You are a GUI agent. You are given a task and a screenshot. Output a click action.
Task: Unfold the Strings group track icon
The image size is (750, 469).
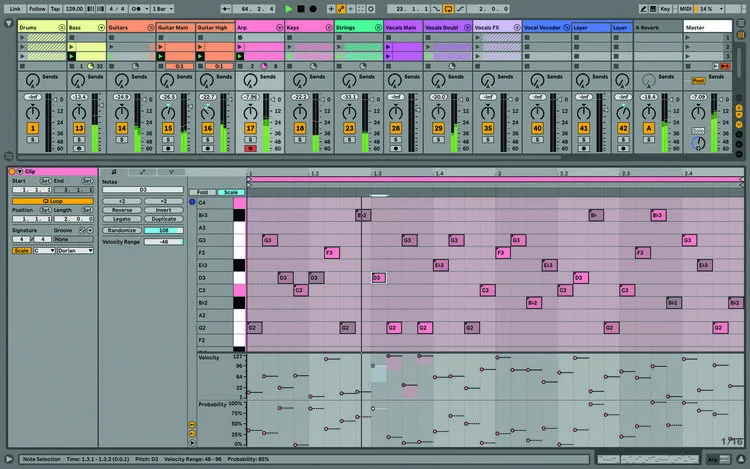(378, 28)
